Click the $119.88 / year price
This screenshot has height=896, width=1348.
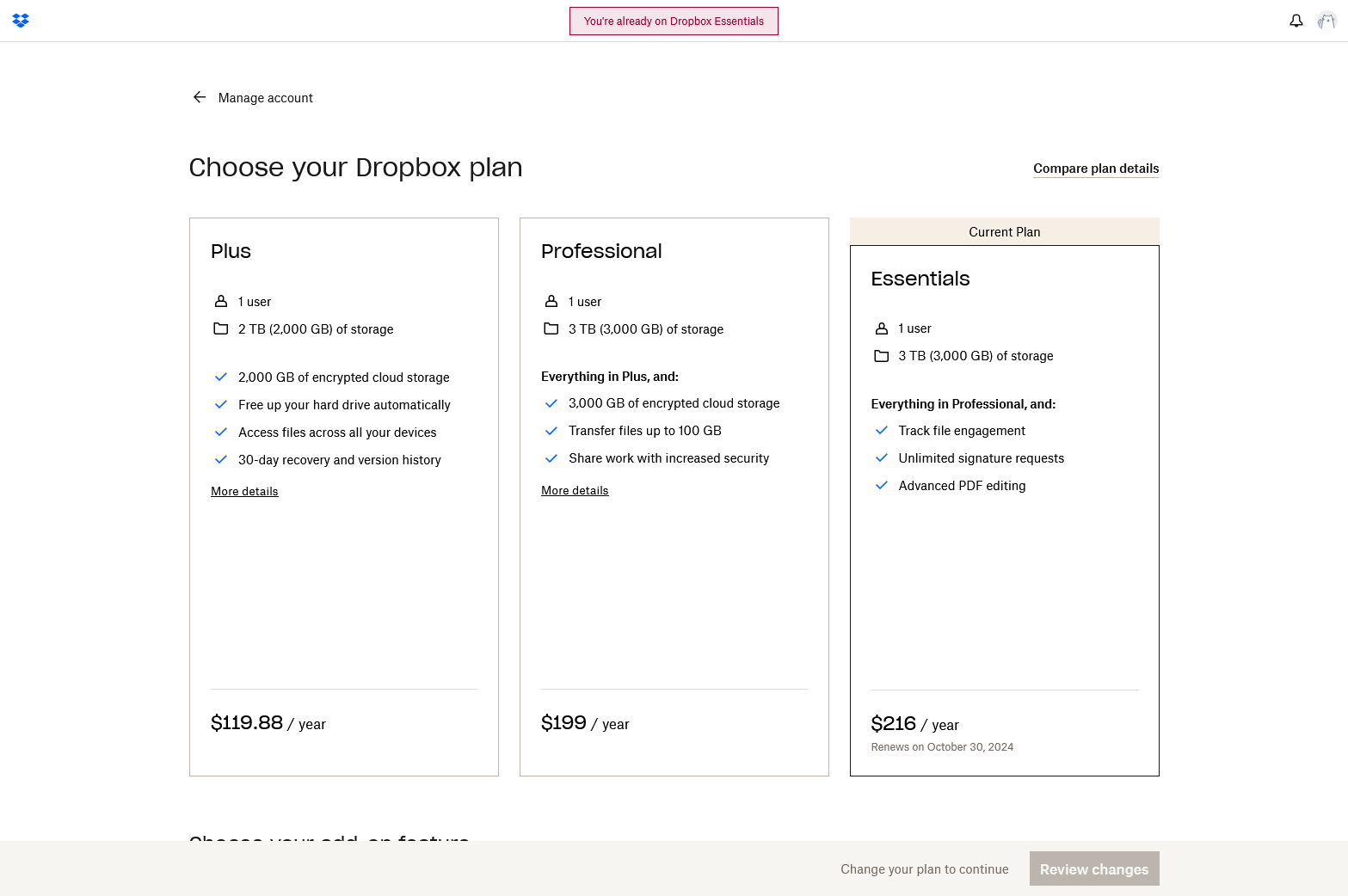[x=268, y=723]
